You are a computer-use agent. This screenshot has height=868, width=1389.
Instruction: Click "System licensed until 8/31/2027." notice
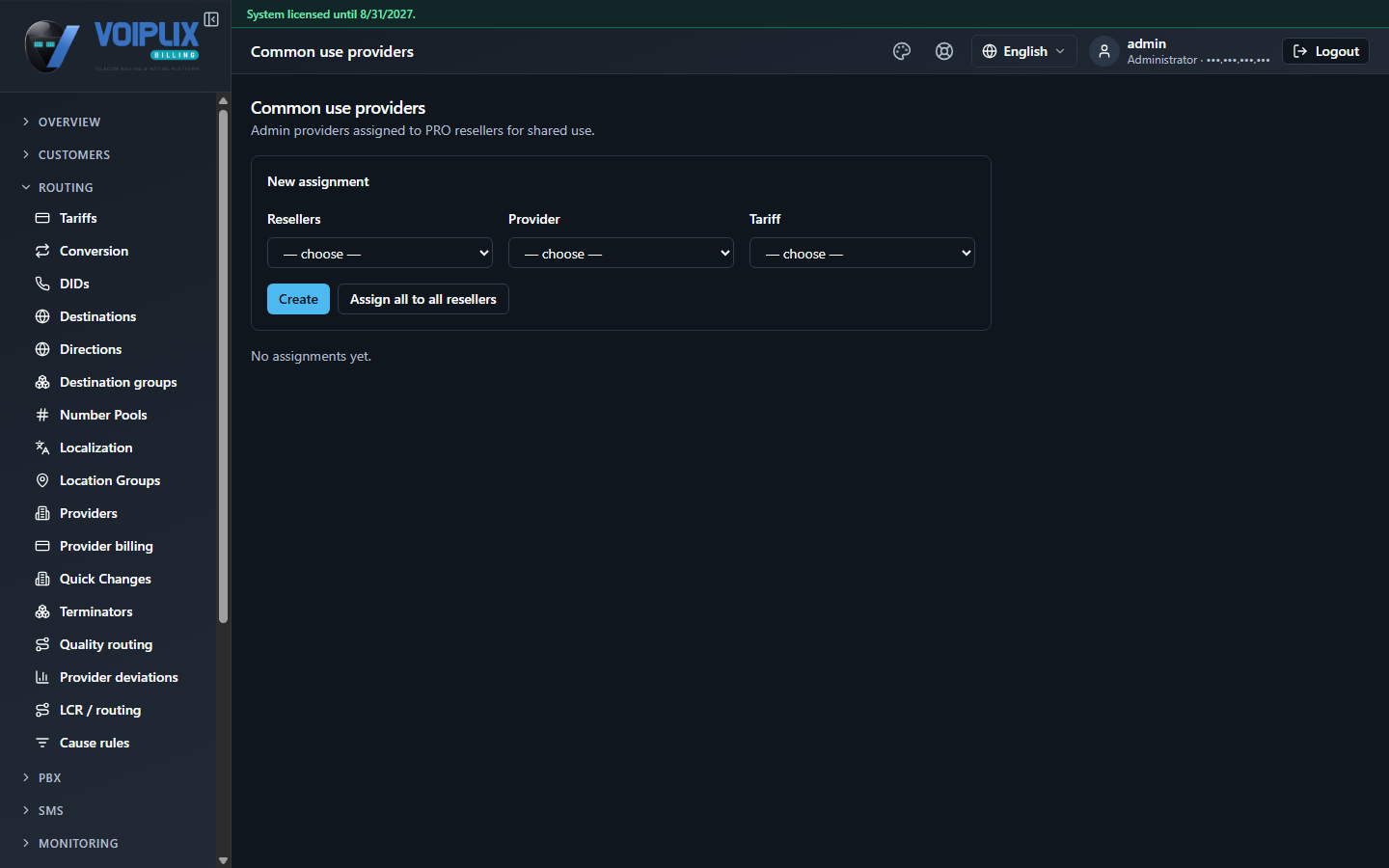[x=331, y=14]
